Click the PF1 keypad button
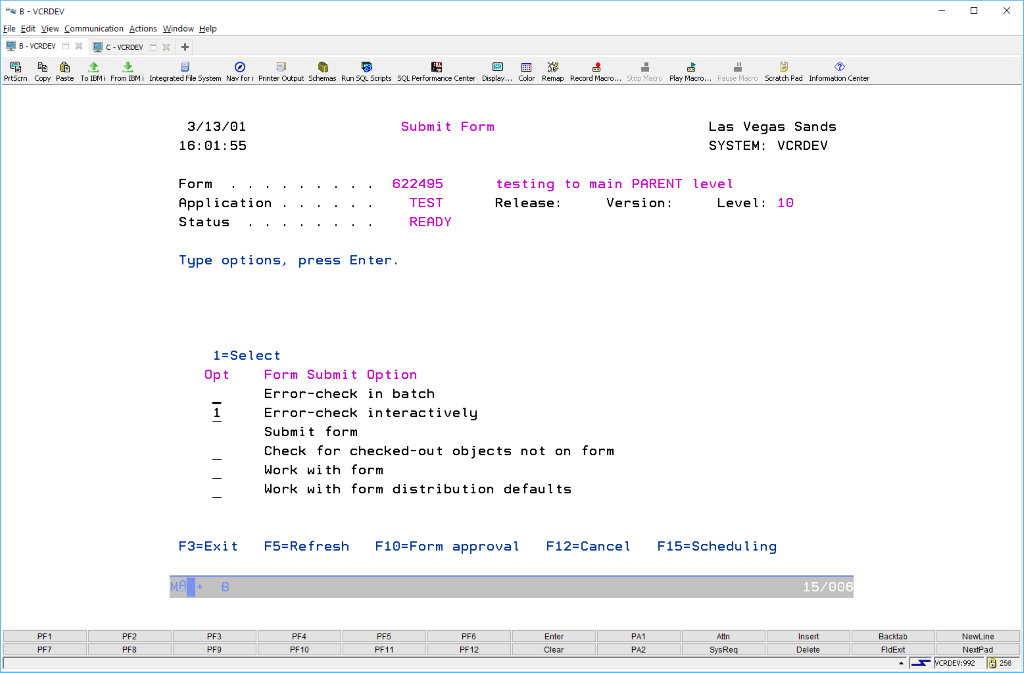1024x673 pixels. coord(45,636)
